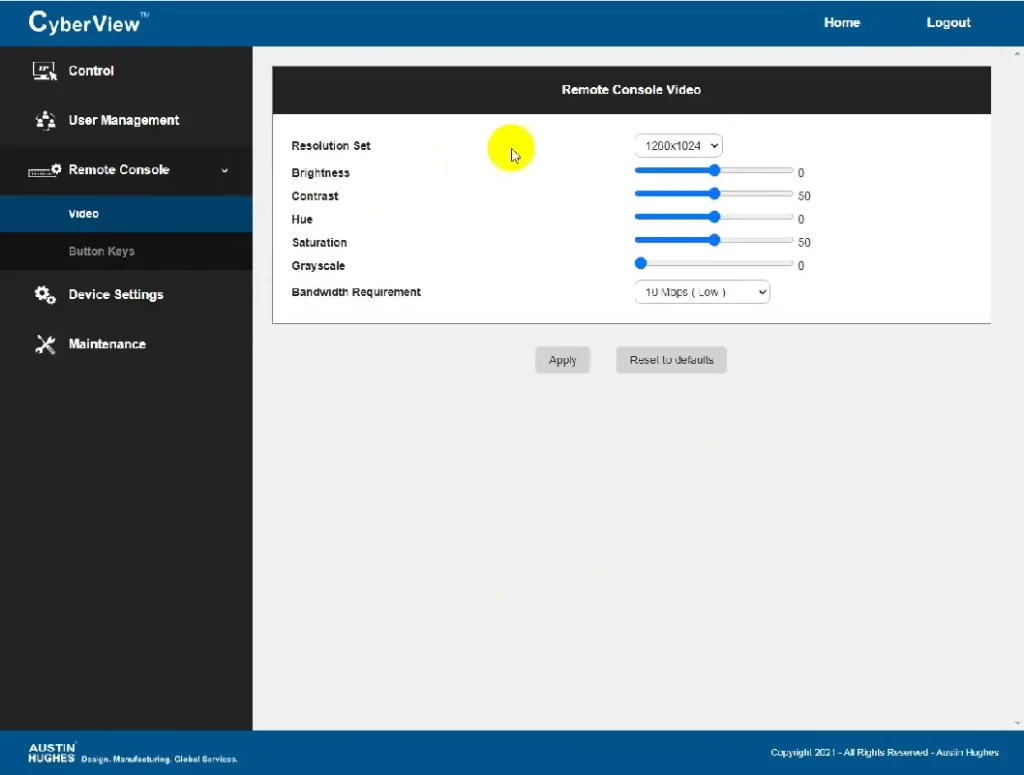Click the Grayscale slider handle
The width and height of the screenshot is (1024, 775).
pyautogui.click(x=641, y=263)
